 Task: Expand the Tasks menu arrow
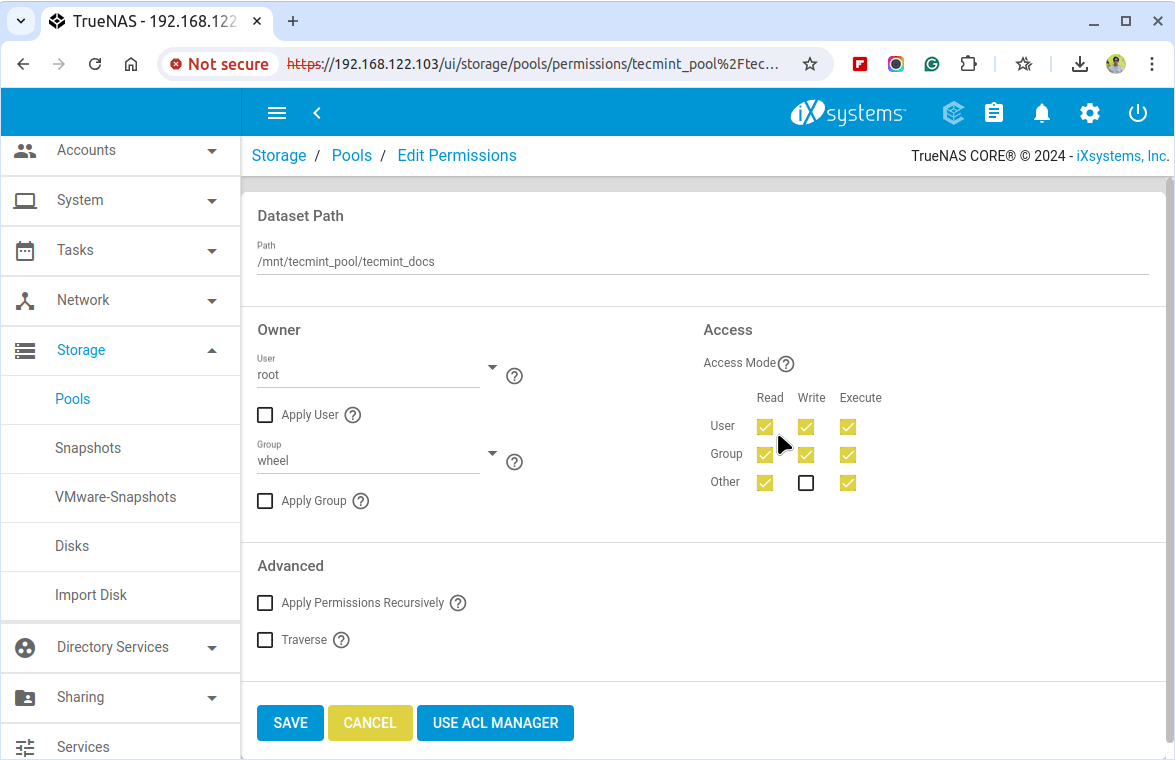(212, 251)
